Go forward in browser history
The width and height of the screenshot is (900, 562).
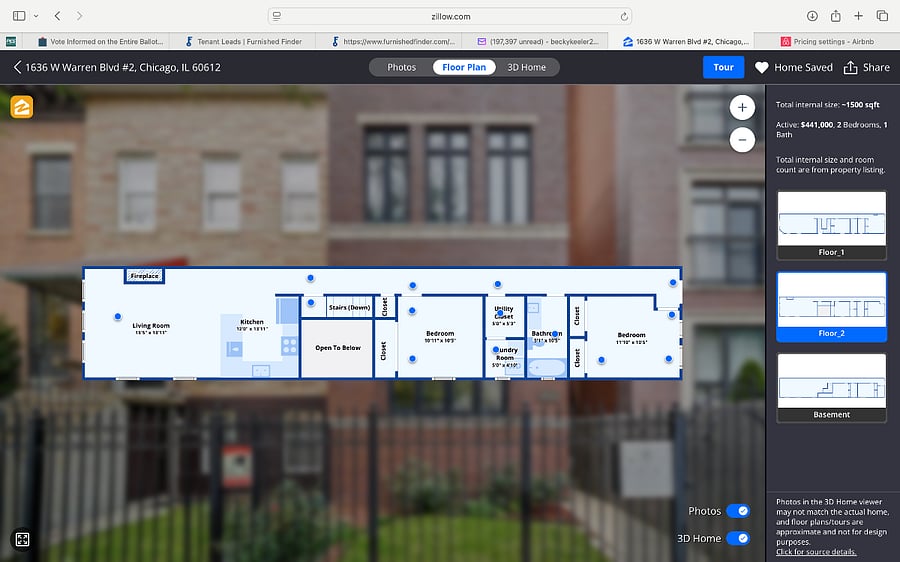pyautogui.click(x=79, y=16)
